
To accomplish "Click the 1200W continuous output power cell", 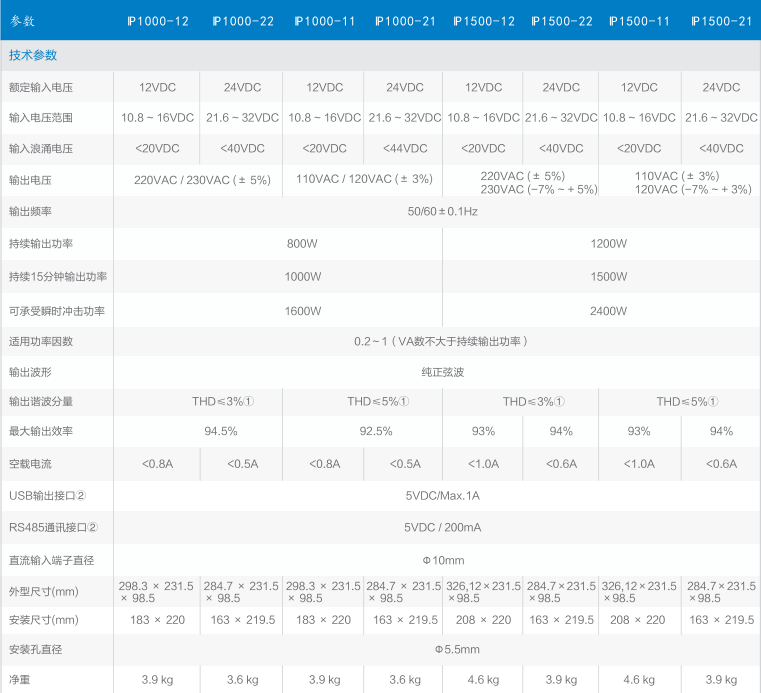I will [x=608, y=243].
